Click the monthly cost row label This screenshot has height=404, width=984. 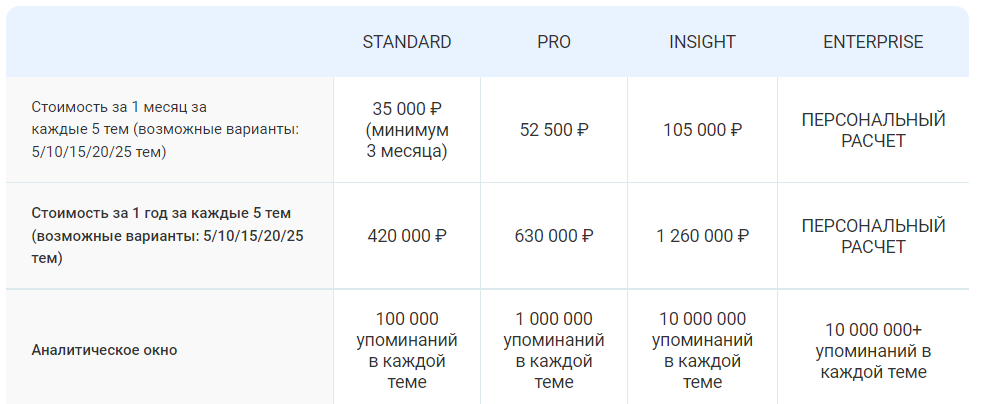[165, 129]
